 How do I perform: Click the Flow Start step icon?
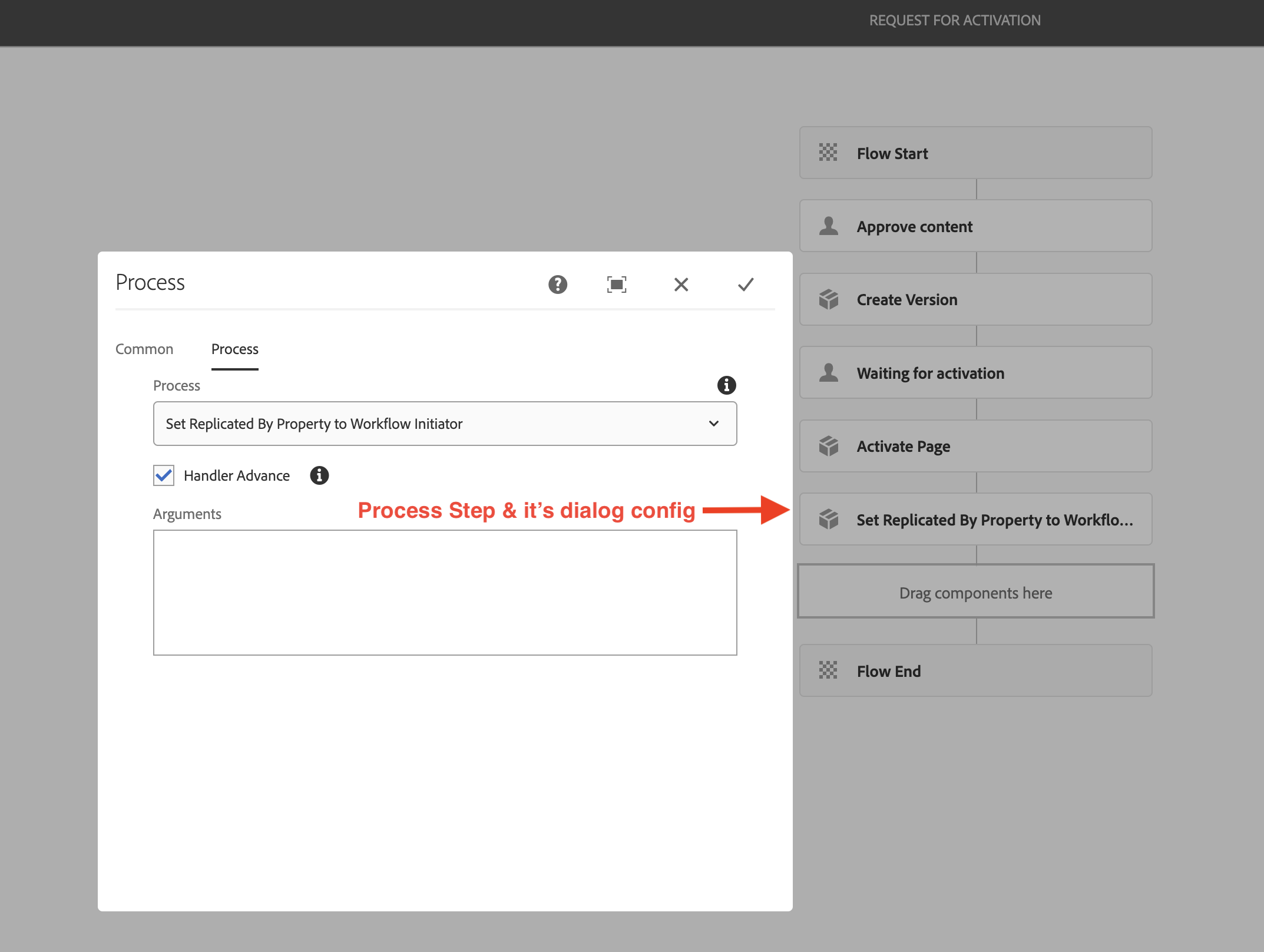tap(828, 153)
